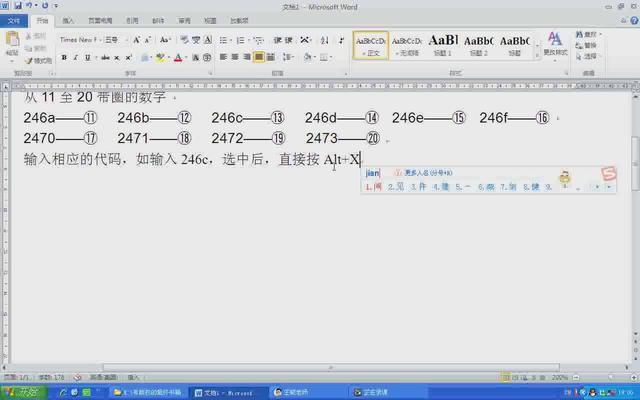640x400 pixels.
Task: Switch to the Page Layout tab
Action: point(100,20)
